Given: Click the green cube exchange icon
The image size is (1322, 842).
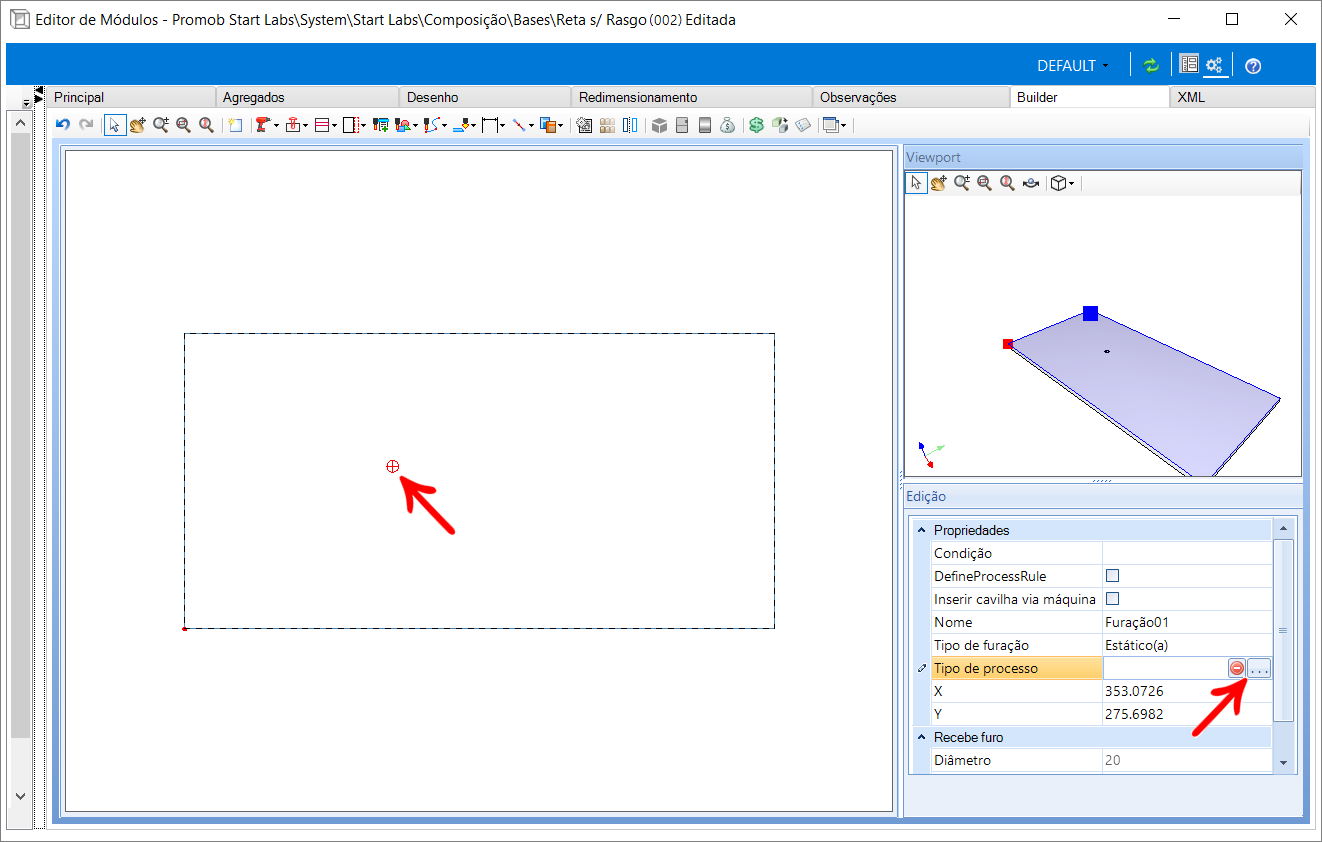Looking at the screenshot, I should (x=780, y=125).
